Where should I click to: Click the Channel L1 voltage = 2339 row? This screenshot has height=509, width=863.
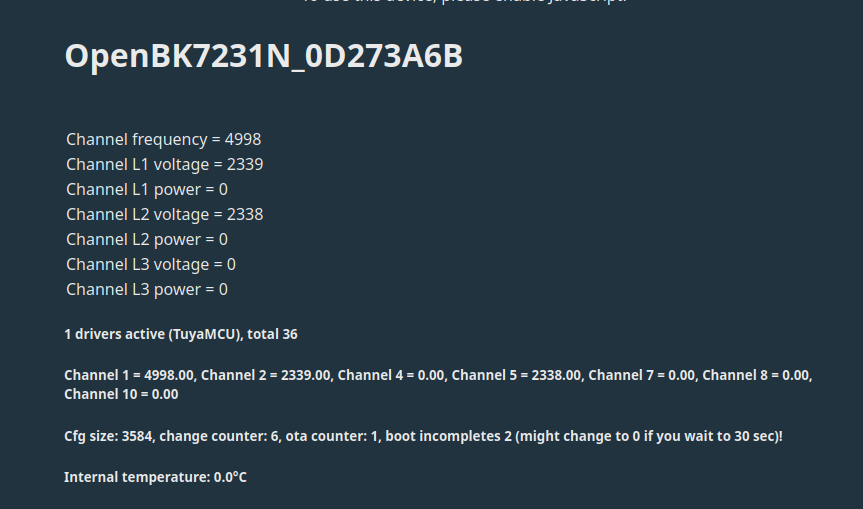(x=165, y=165)
